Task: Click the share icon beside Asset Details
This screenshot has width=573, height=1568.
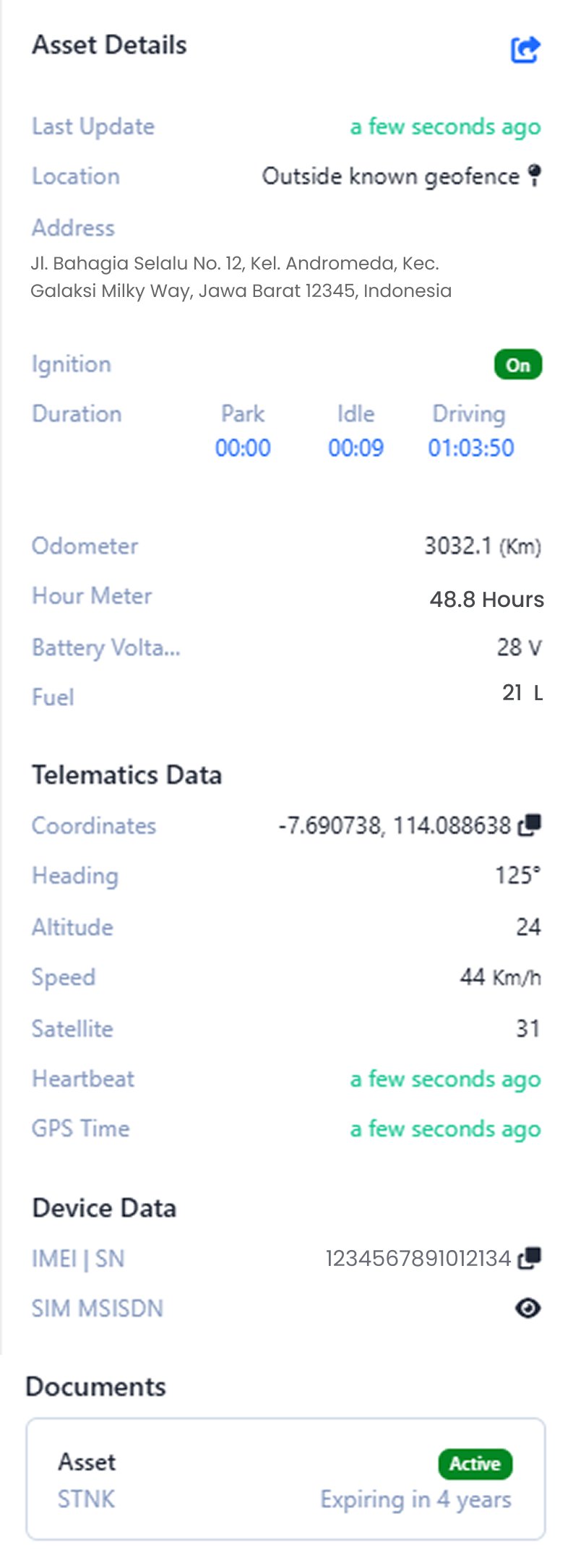Action: [525, 49]
